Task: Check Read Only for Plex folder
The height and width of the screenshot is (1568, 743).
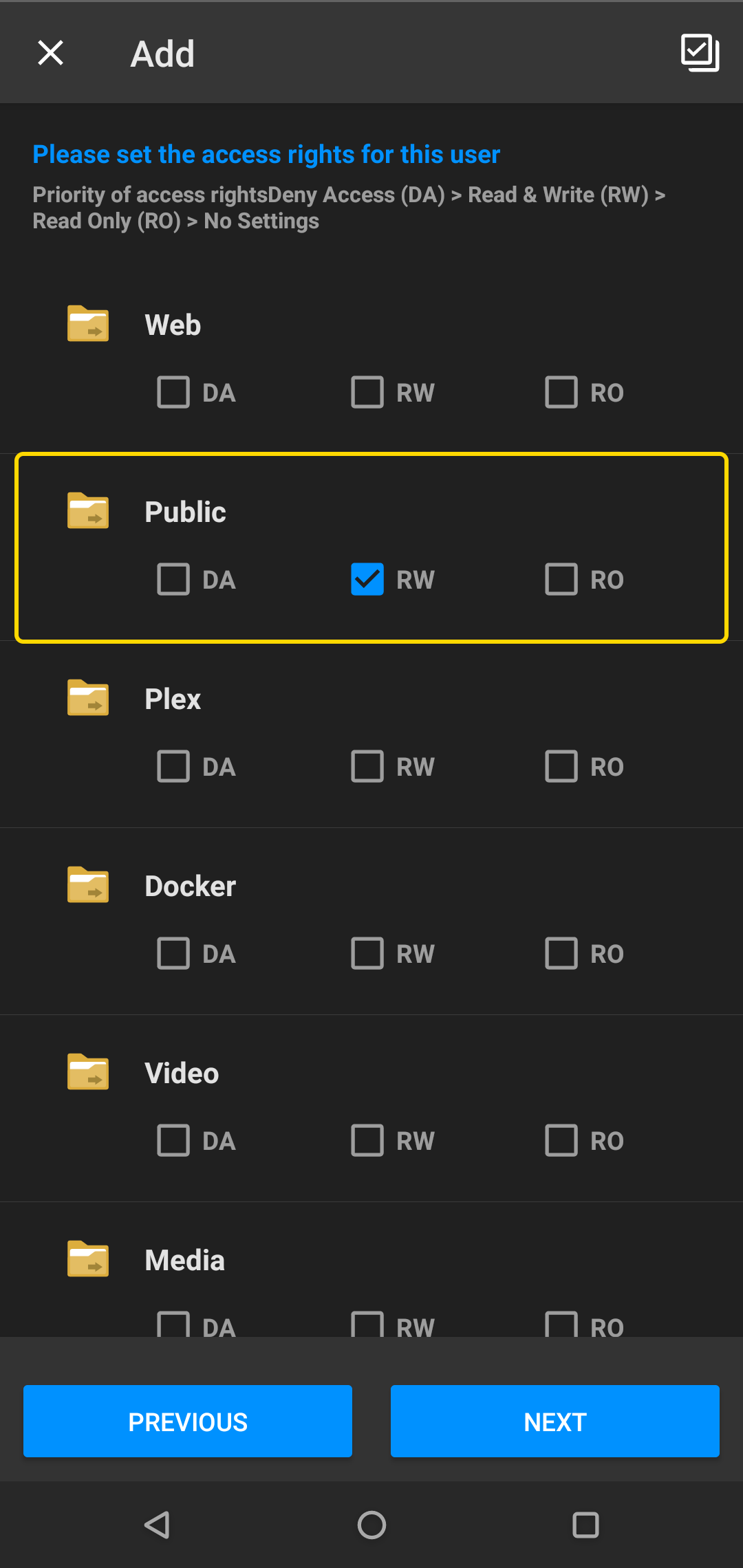Action: pyautogui.click(x=561, y=766)
